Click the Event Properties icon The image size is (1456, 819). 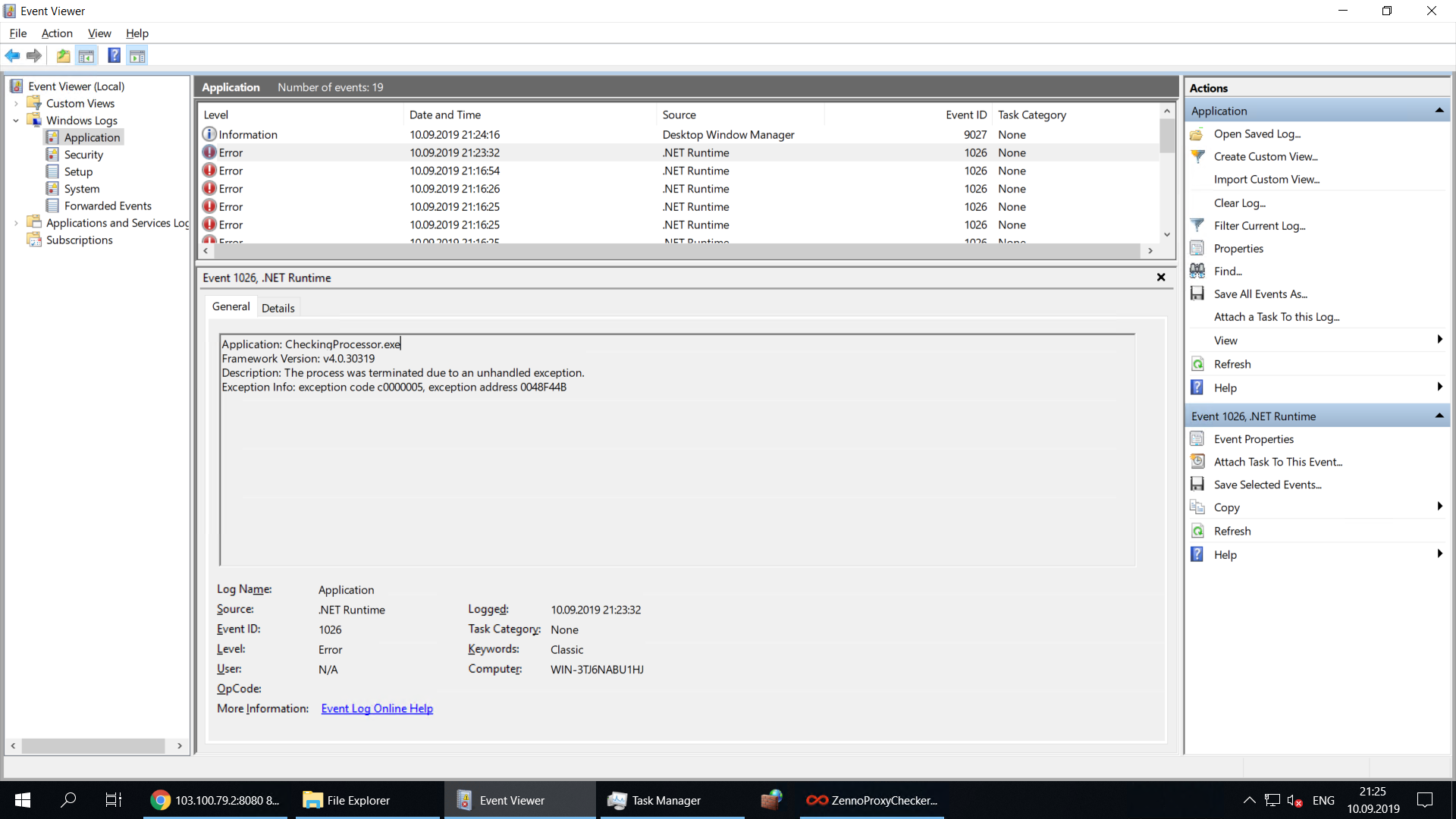[1197, 438]
